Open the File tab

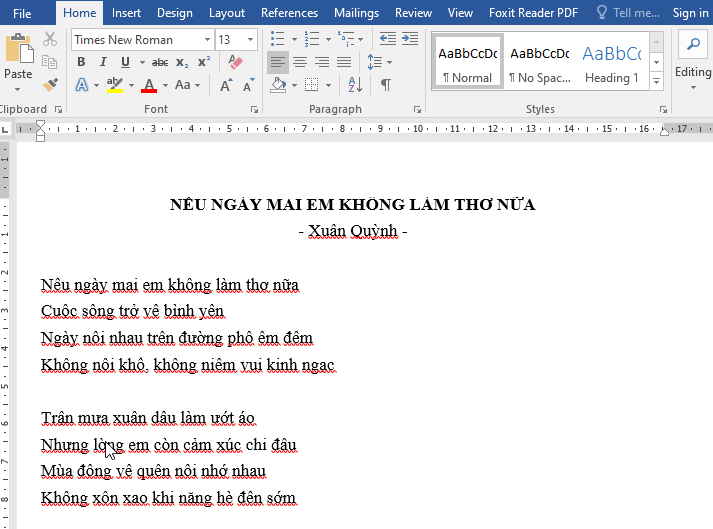[22, 13]
